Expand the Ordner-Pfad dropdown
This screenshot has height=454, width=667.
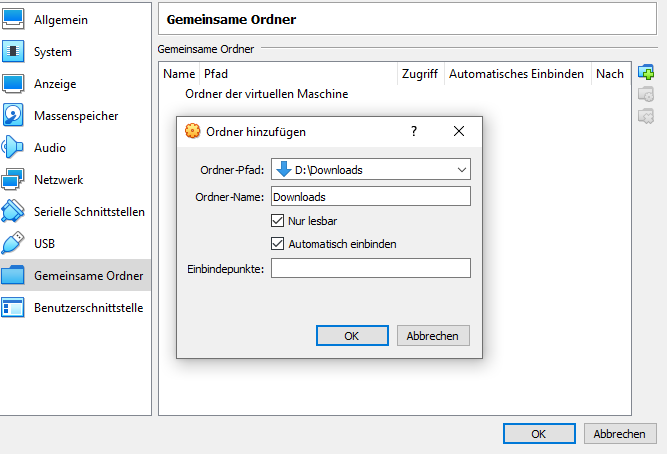461,169
